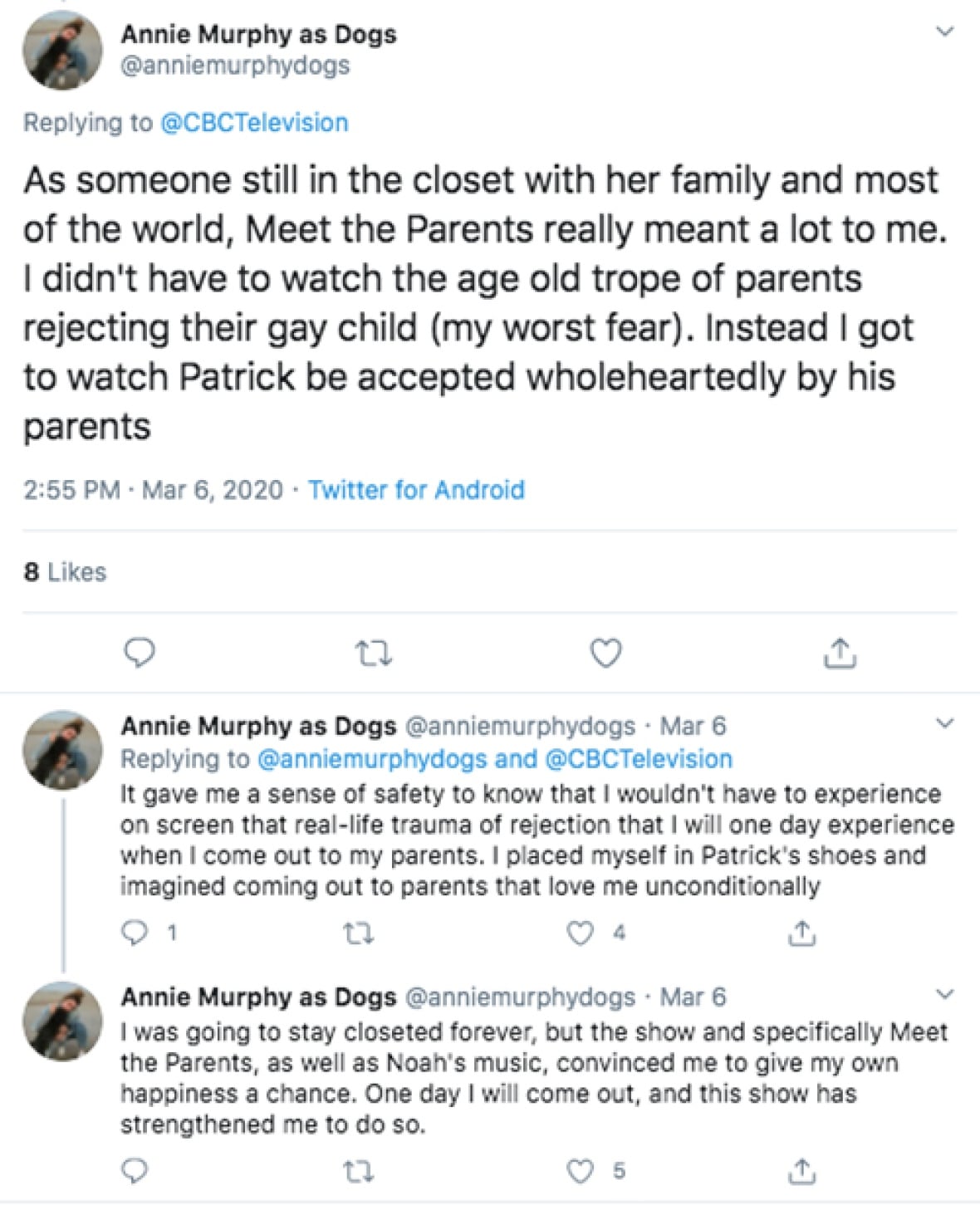Retweet the 'sense of safety' reply tweet
Image resolution: width=980 pixels, height=1205 pixels.
(x=359, y=934)
